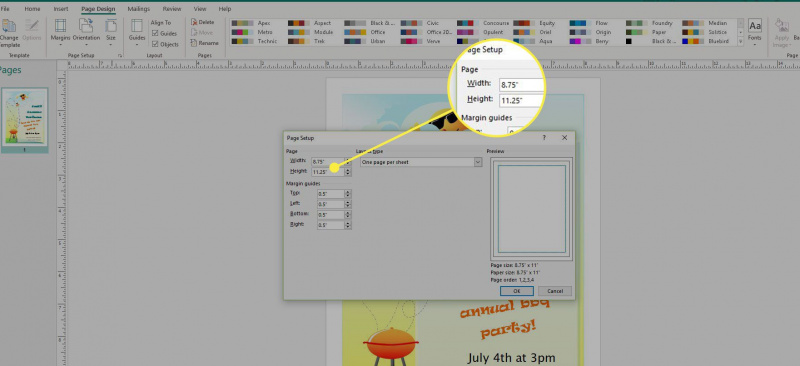Viewport: 800px width, 366px height.
Task: Select the page 1 thumbnail
Action: (x=25, y=116)
